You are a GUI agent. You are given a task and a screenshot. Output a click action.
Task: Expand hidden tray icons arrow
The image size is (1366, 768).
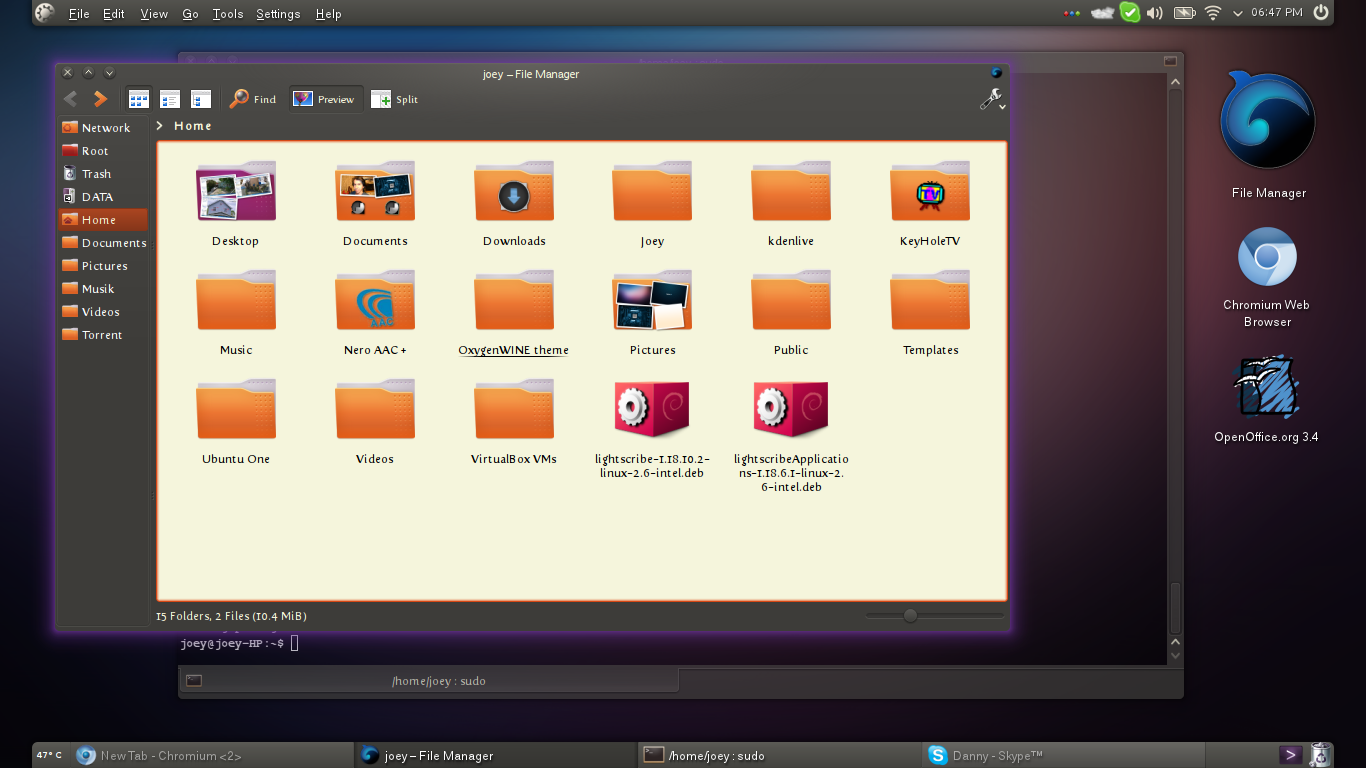coord(1238,14)
